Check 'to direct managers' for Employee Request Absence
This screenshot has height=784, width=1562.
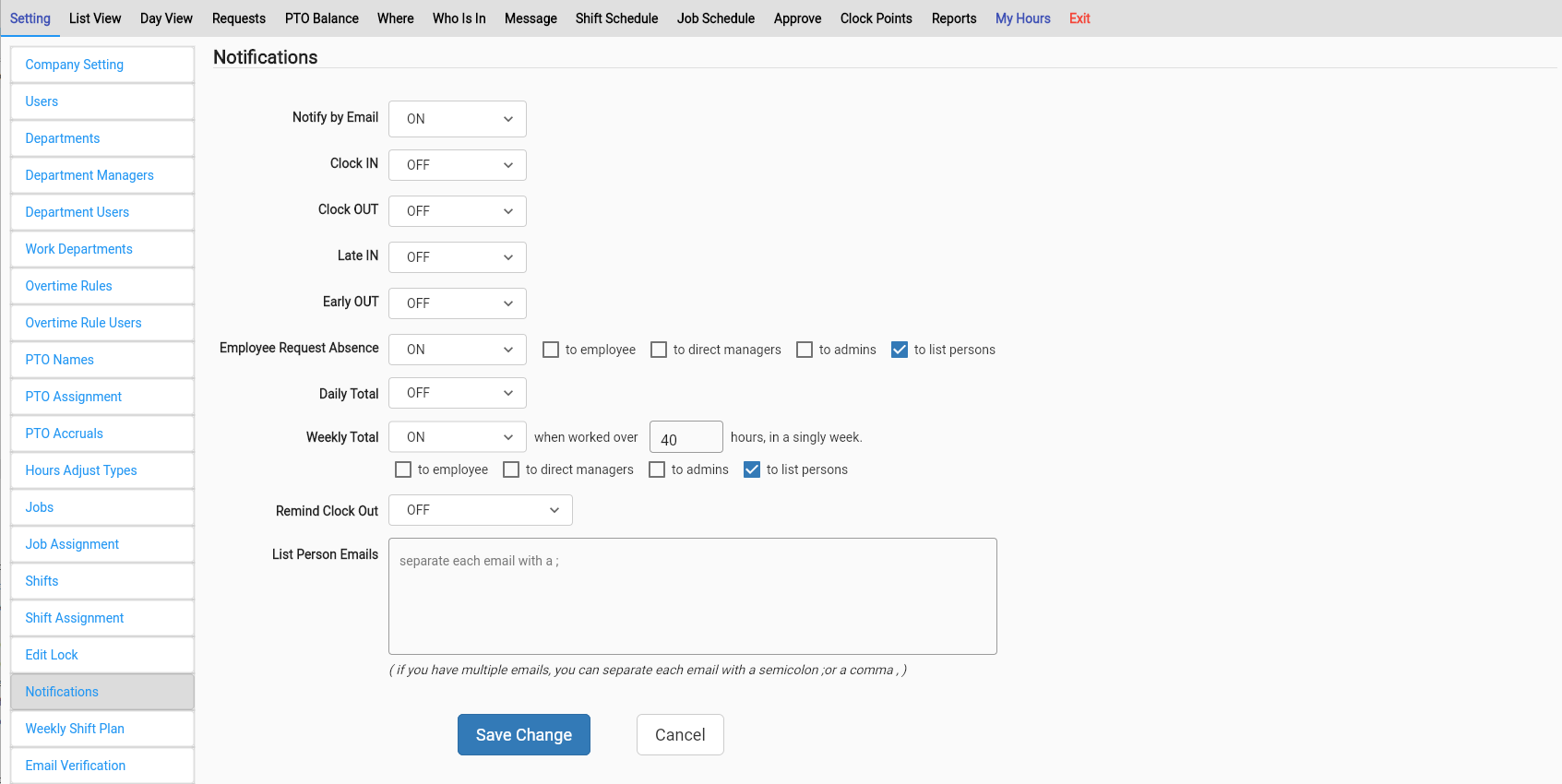click(x=659, y=350)
